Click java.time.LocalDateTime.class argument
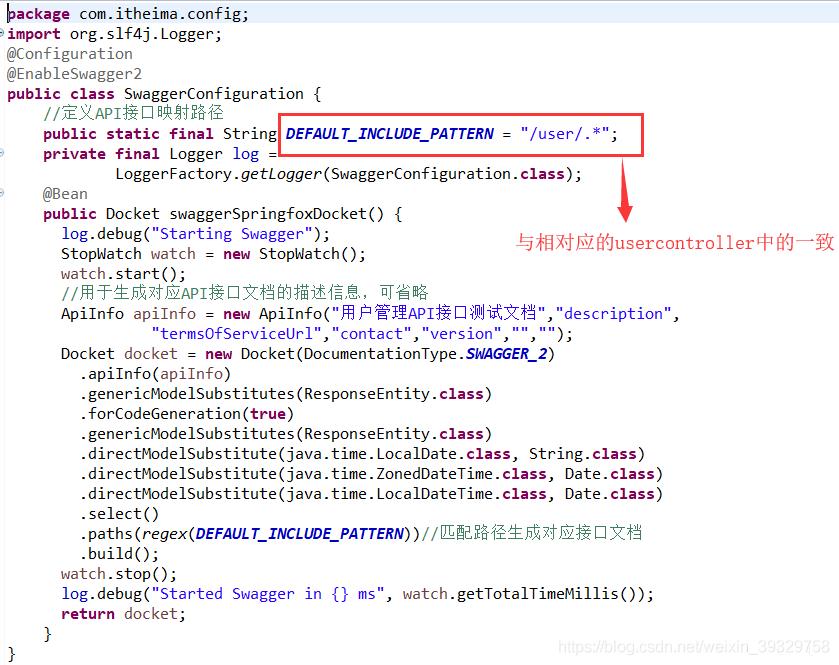The height and width of the screenshot is (665, 839). pos(416,494)
